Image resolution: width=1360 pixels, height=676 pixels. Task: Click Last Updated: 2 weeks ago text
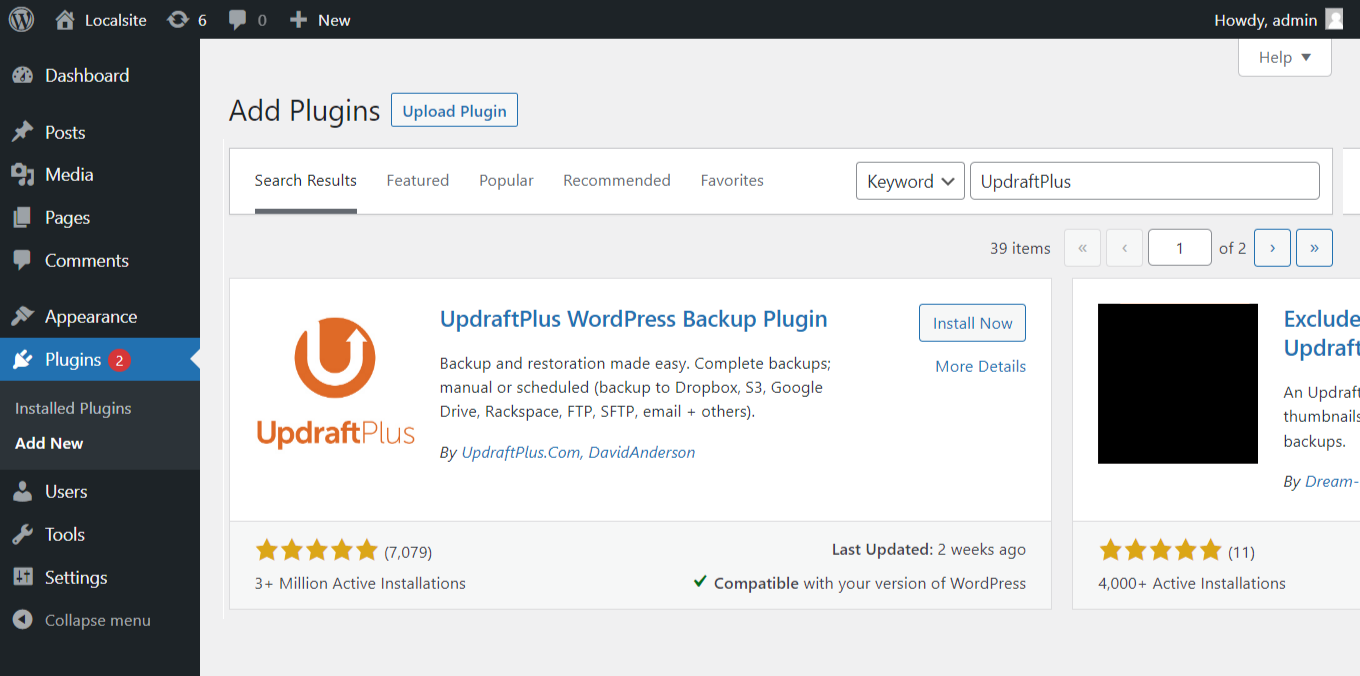coord(929,550)
